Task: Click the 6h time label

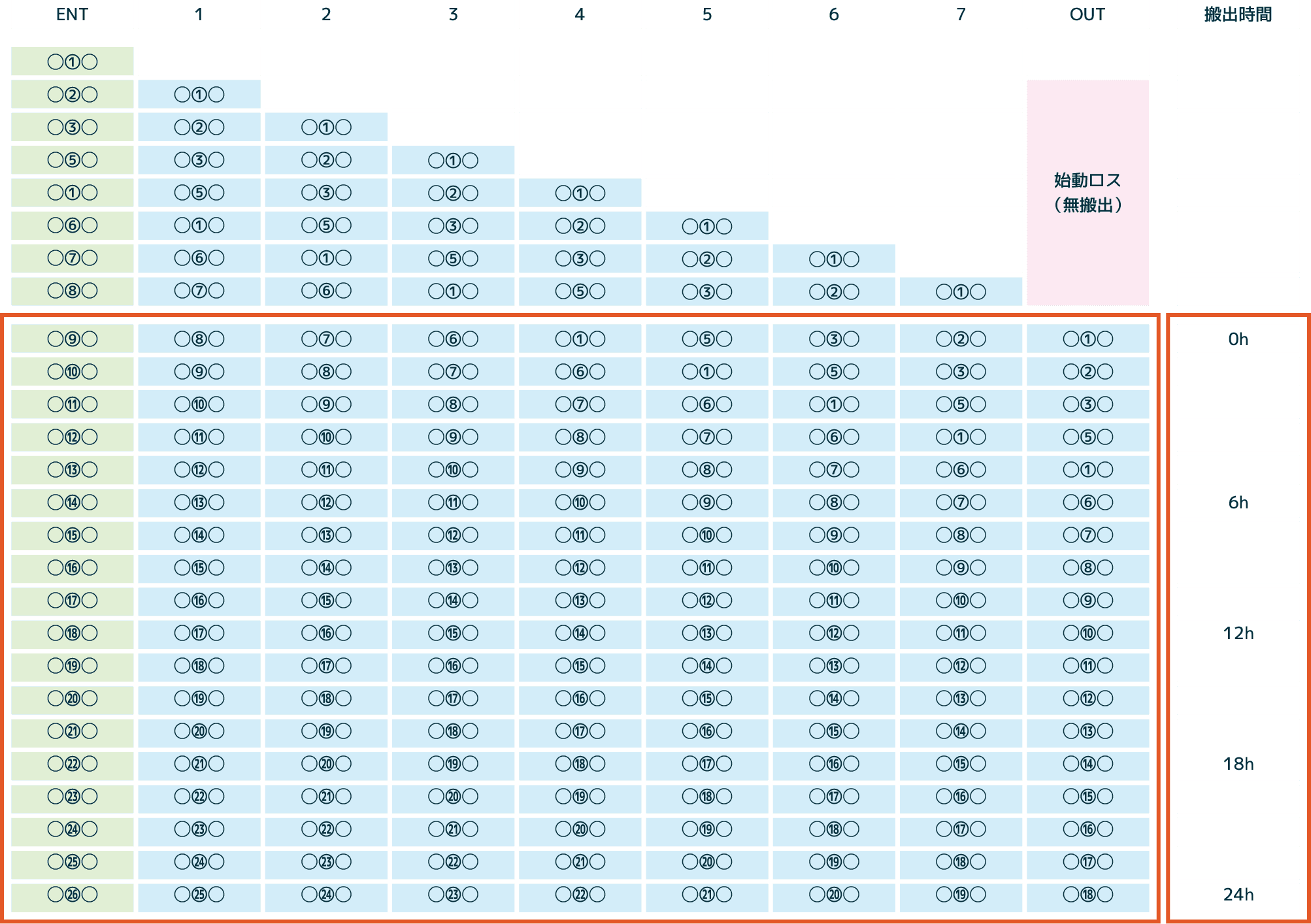Action: (1238, 503)
